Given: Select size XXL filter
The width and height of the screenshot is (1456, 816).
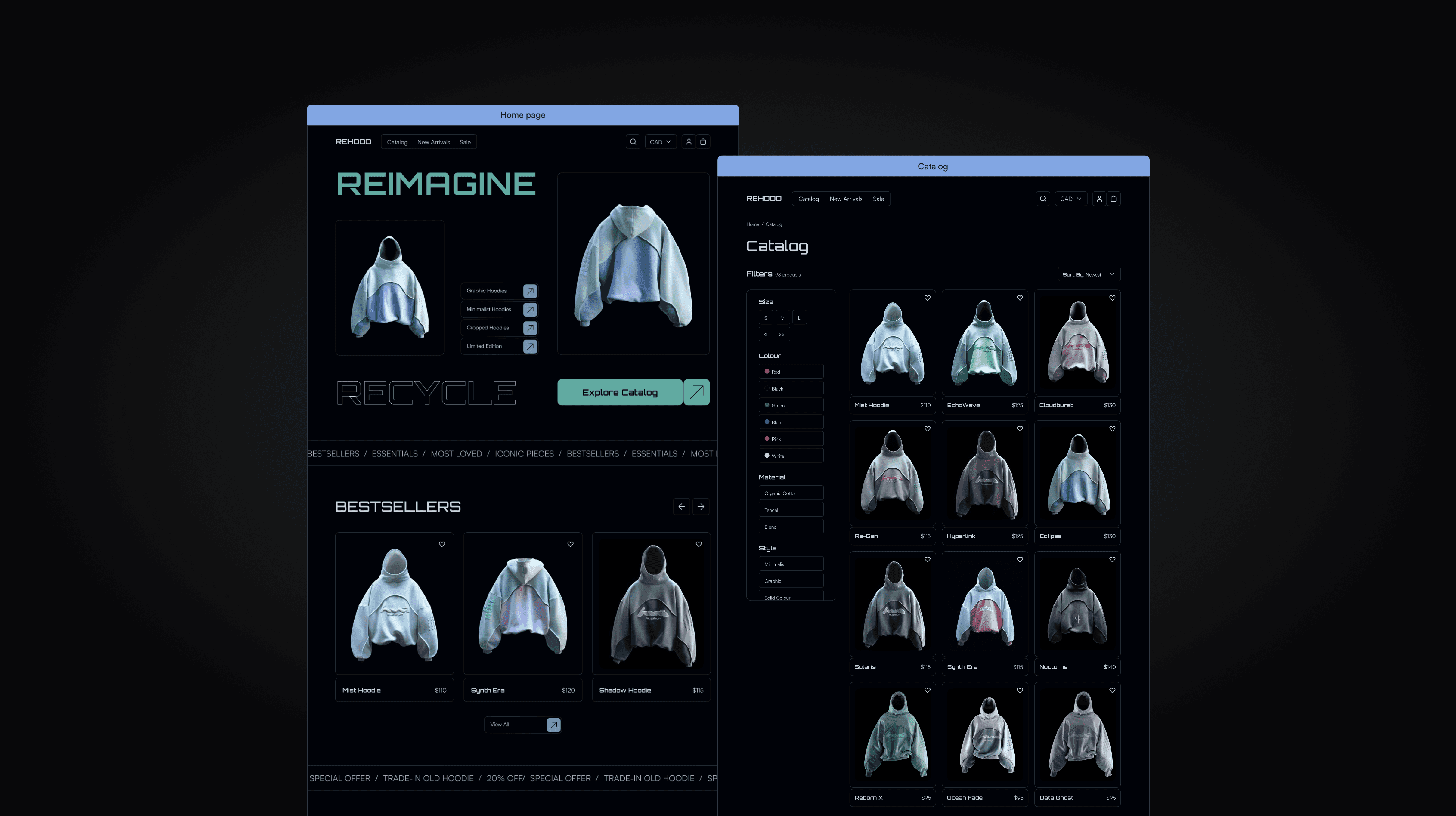Looking at the screenshot, I should coord(782,335).
